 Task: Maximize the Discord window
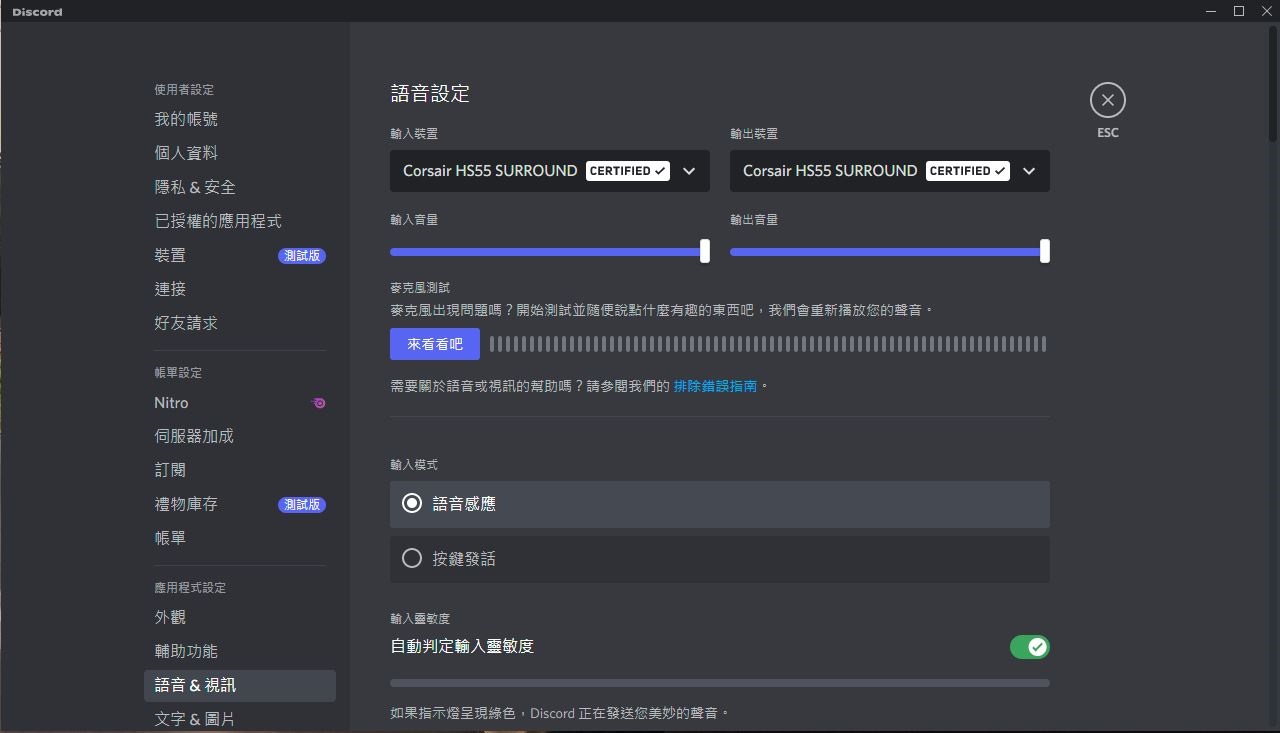(x=1239, y=11)
